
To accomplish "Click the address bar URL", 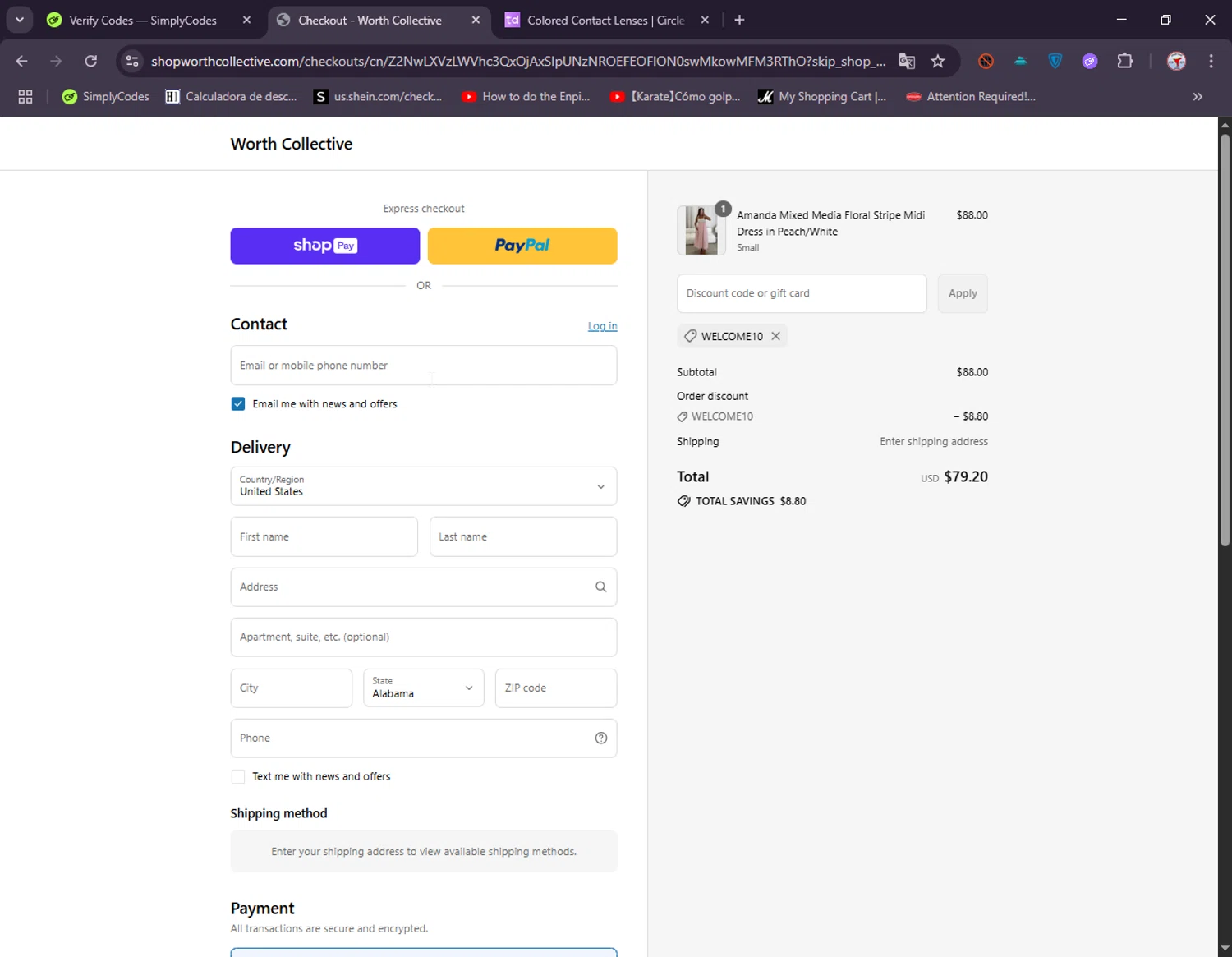I will point(517,61).
